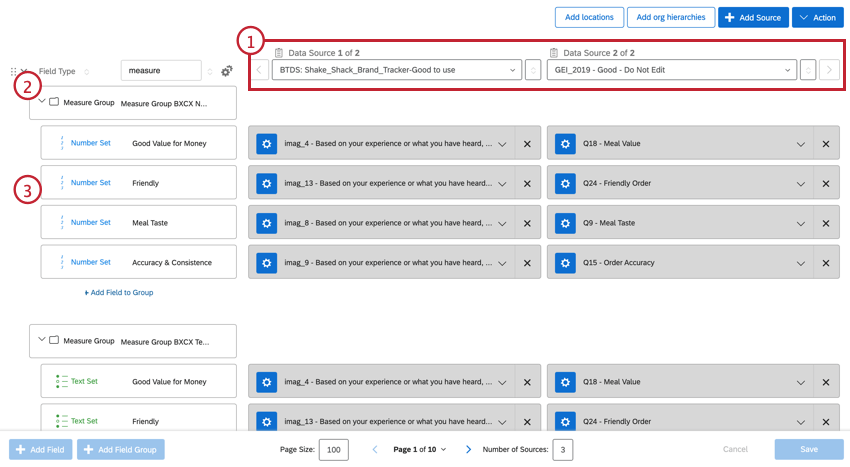Go to the next data source arrow
Viewport: 850px width, 467px height.
[829, 70]
